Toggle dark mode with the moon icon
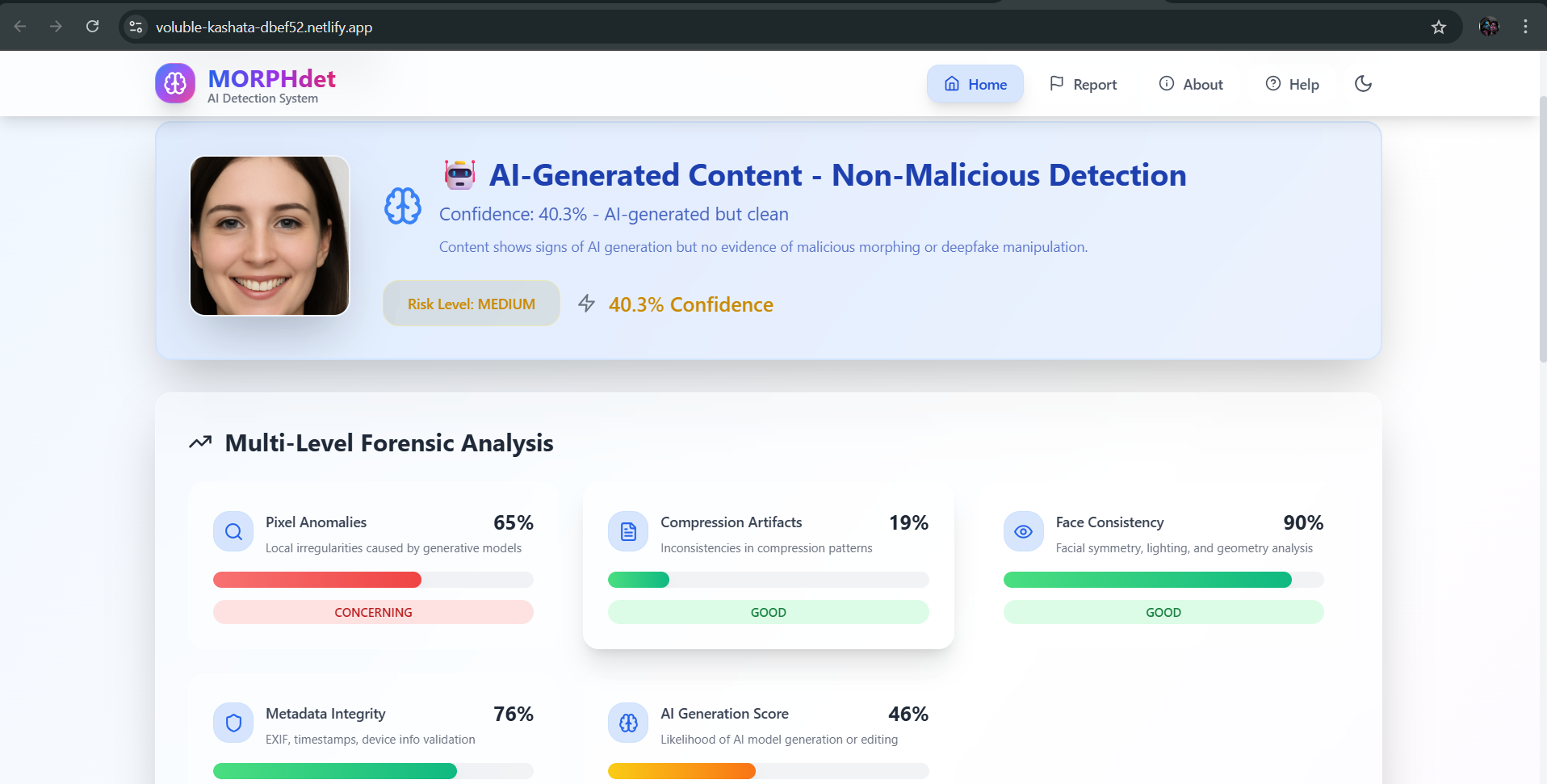 [x=1363, y=83]
